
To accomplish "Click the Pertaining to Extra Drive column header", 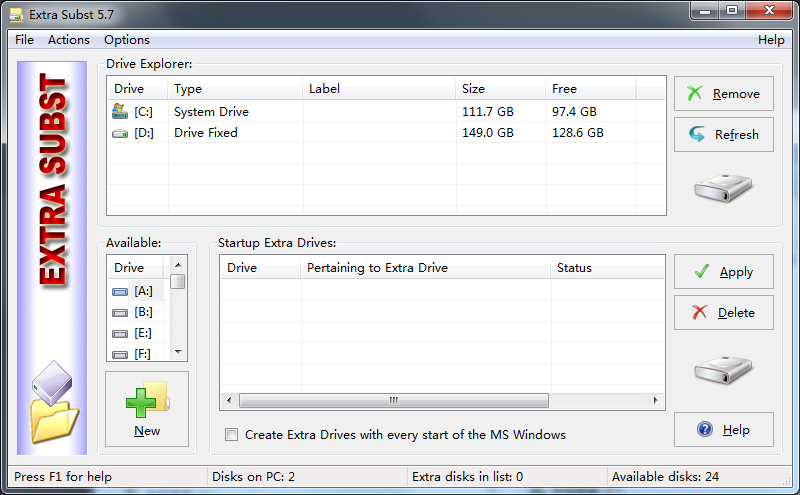I will tap(426, 268).
